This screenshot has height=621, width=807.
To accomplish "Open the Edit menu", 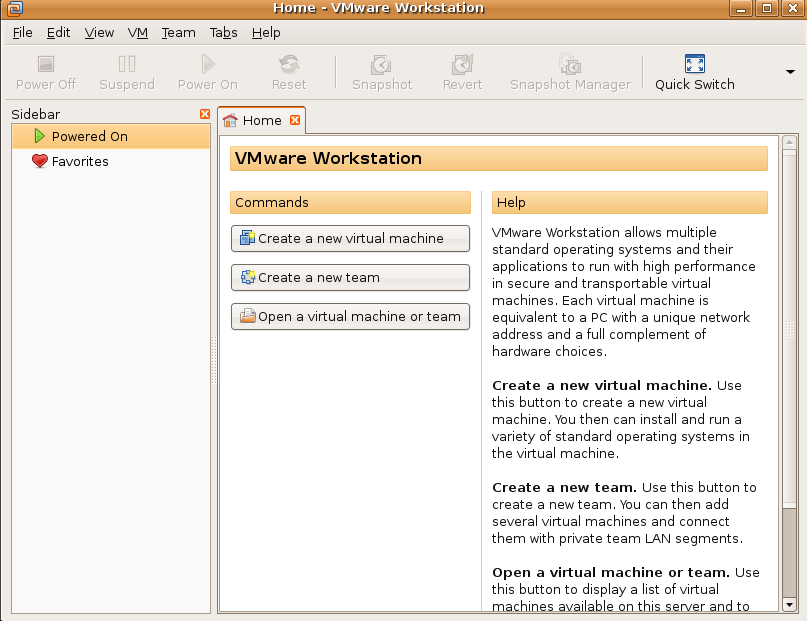I will [58, 33].
